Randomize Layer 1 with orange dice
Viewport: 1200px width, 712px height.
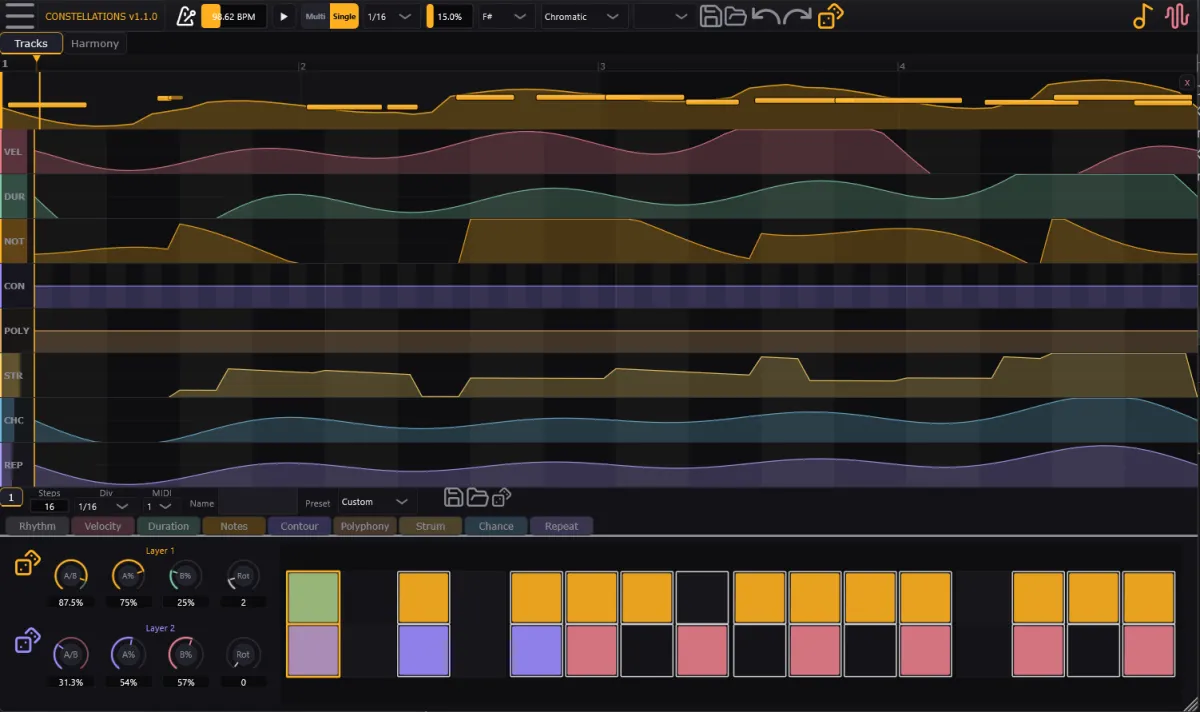pyautogui.click(x=27, y=566)
